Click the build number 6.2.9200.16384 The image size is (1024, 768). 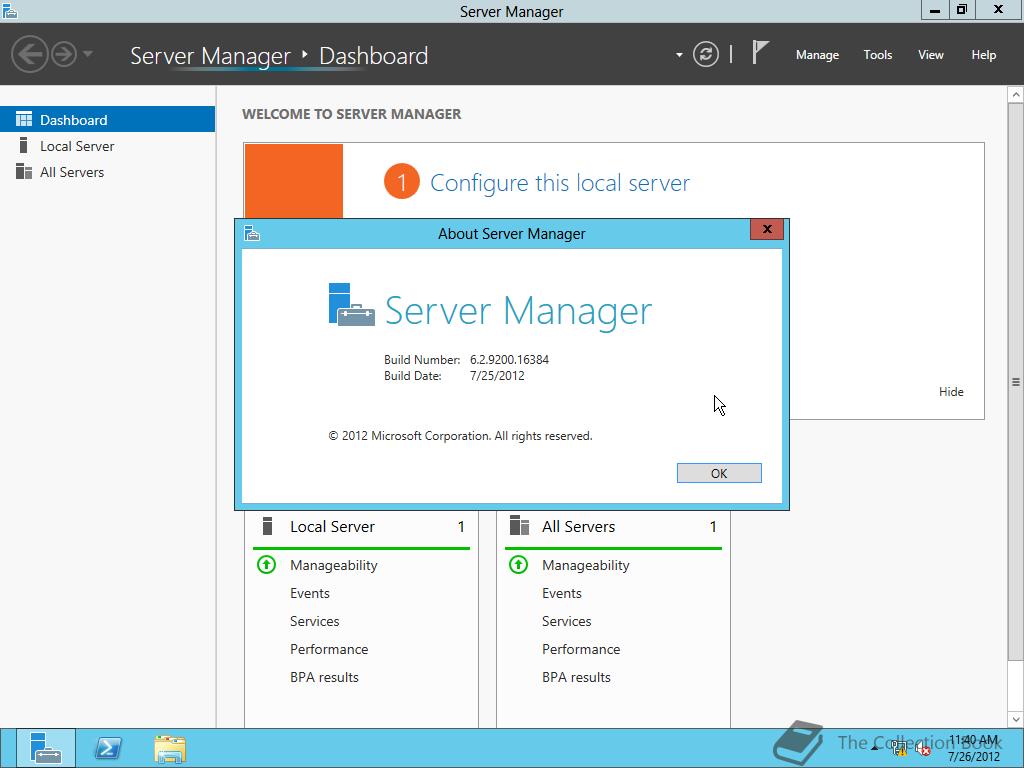tap(509, 359)
